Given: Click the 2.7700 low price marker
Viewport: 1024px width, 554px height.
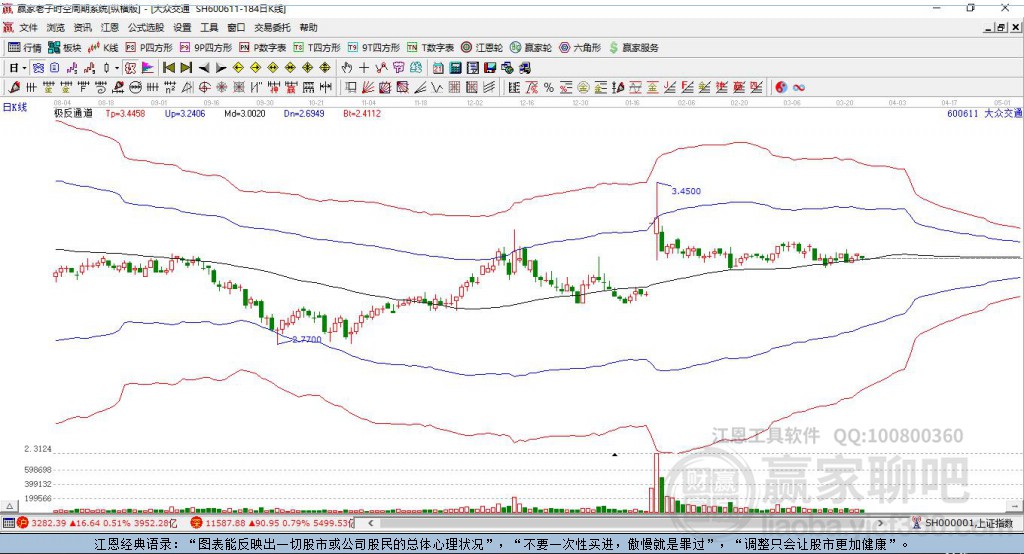Looking at the screenshot, I should point(306,339).
